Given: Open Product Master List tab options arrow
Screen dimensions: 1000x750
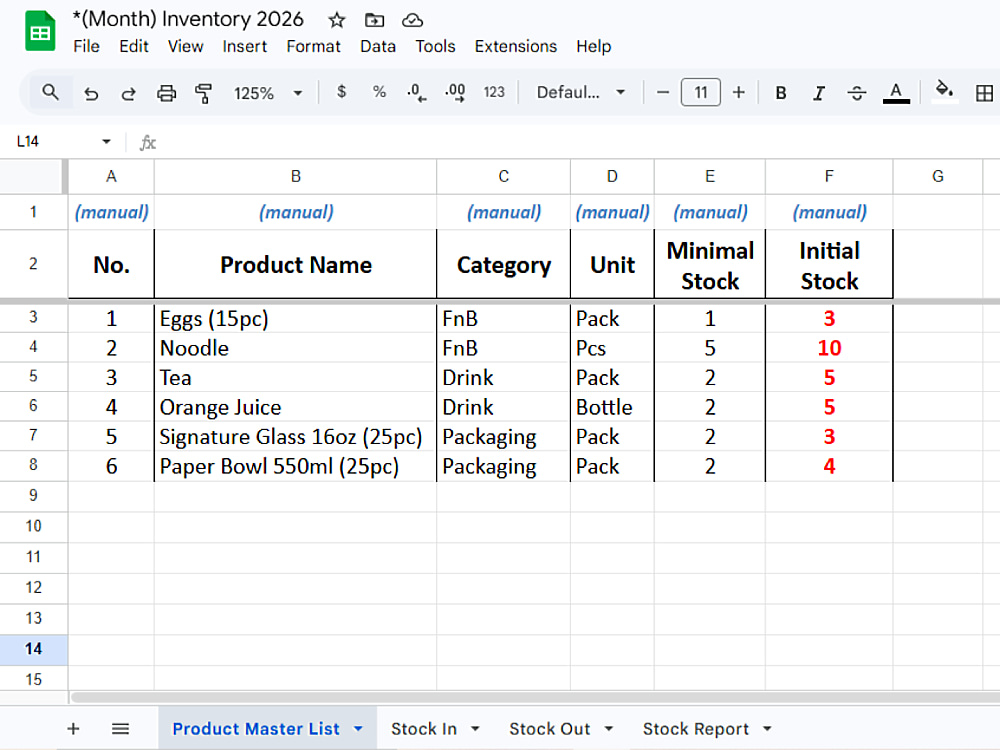Looking at the screenshot, I should tap(358, 728).
